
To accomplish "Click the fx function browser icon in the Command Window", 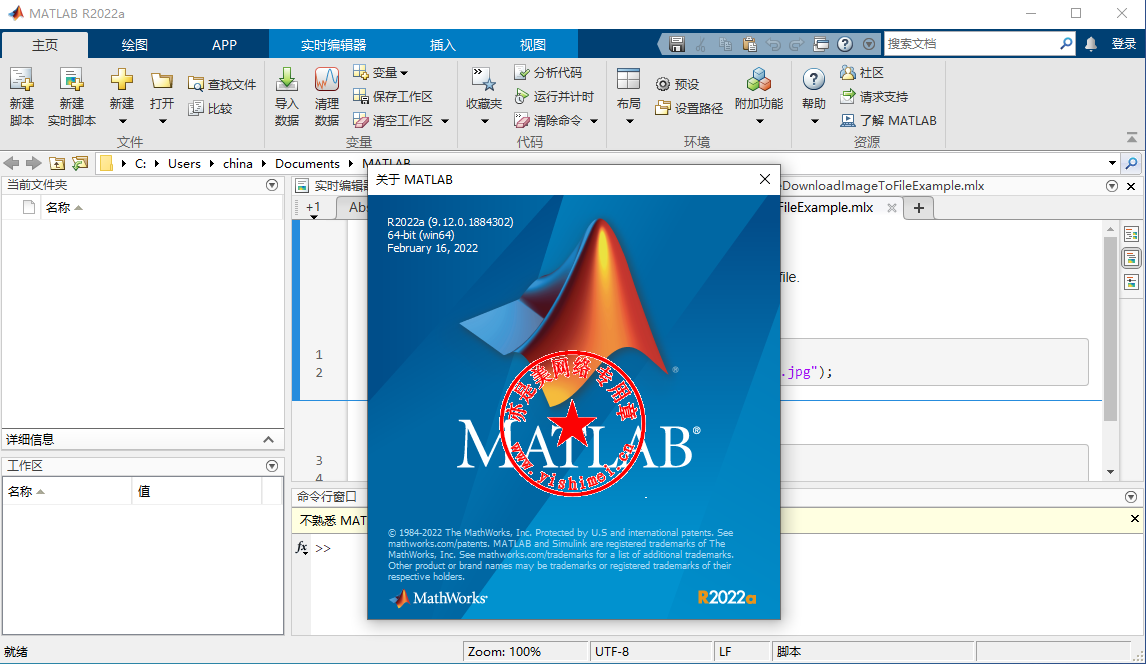I will [x=302, y=547].
